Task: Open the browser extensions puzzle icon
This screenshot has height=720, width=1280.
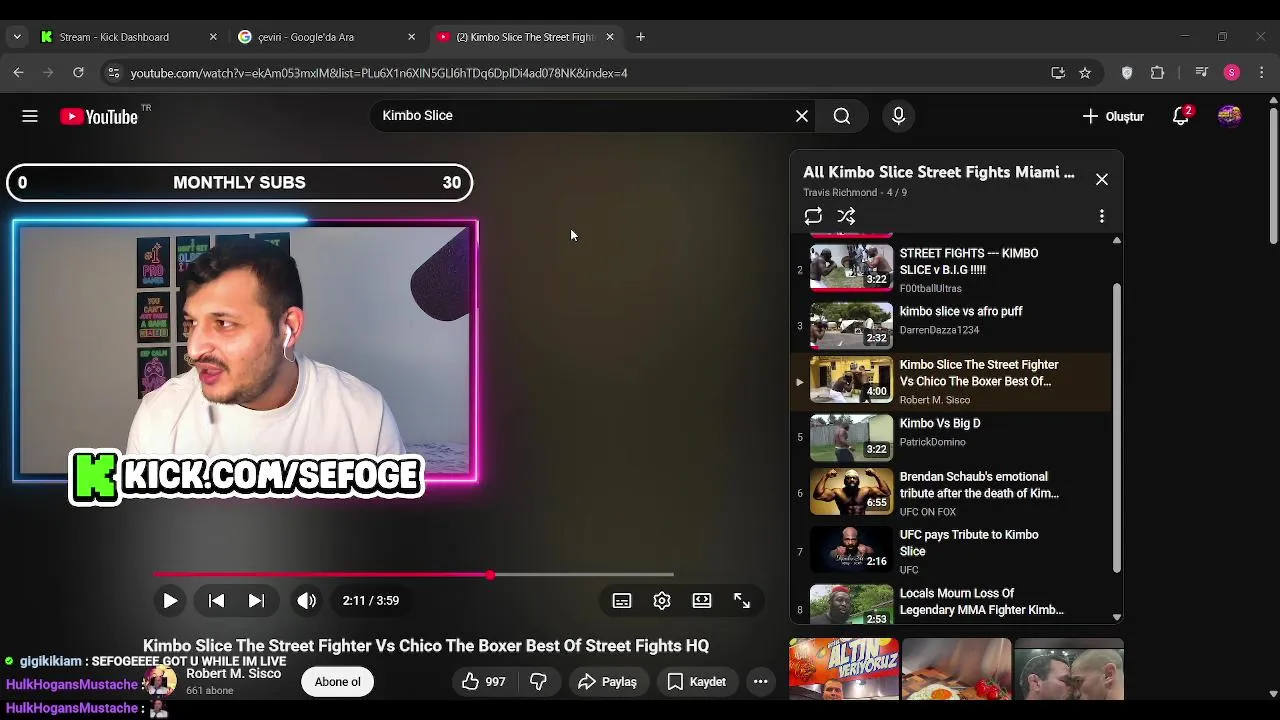Action: pos(1157,73)
